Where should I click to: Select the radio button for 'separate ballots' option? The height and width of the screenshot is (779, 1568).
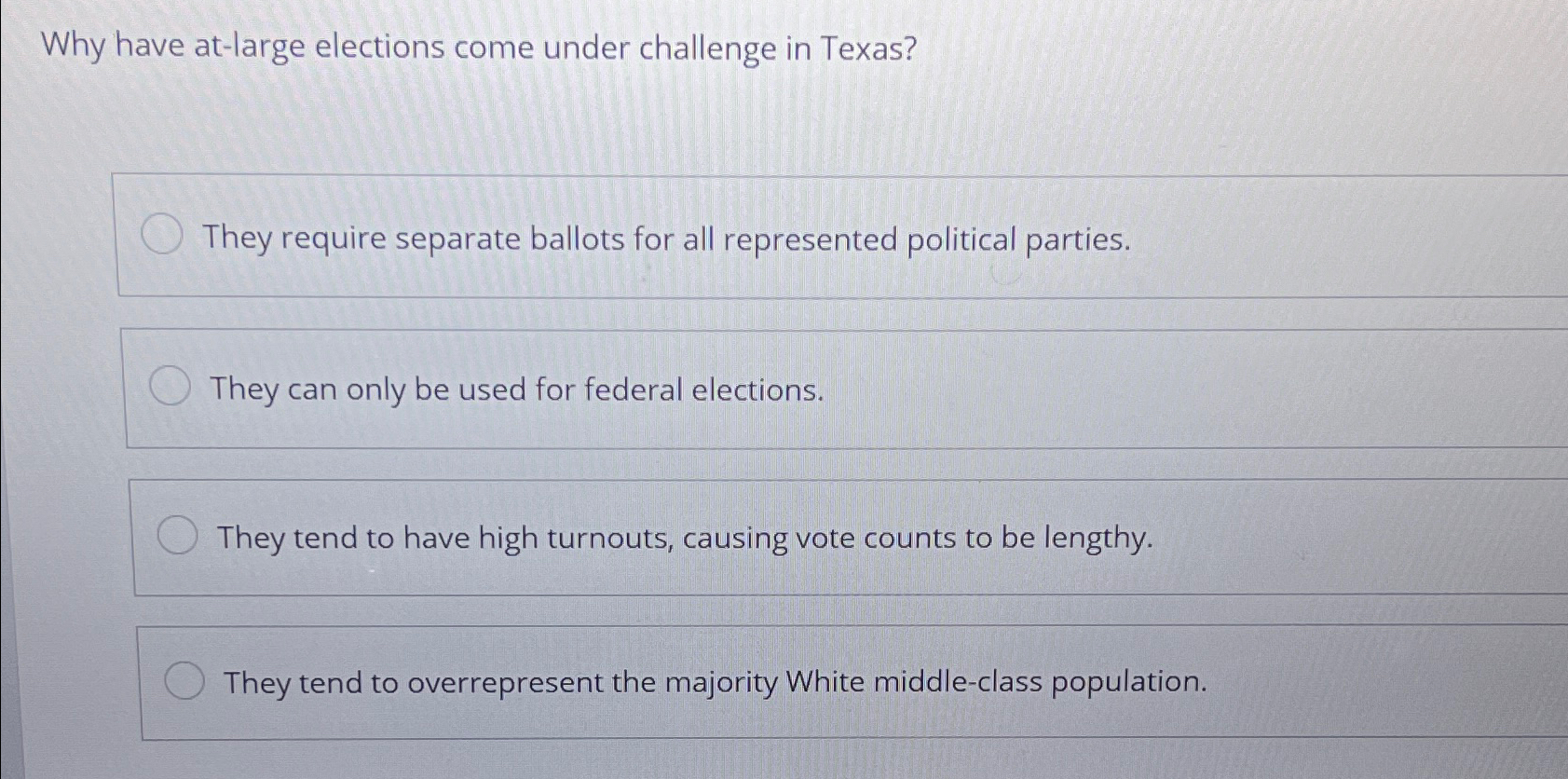click(163, 237)
